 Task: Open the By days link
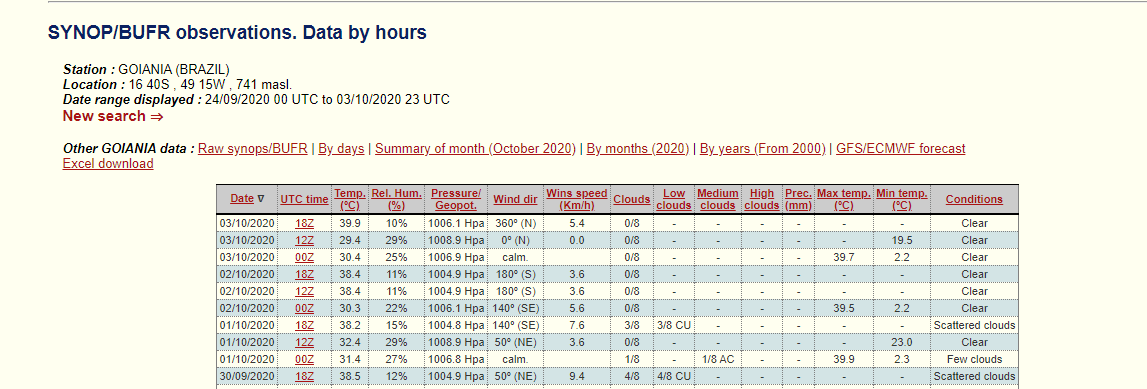pyautogui.click(x=342, y=148)
